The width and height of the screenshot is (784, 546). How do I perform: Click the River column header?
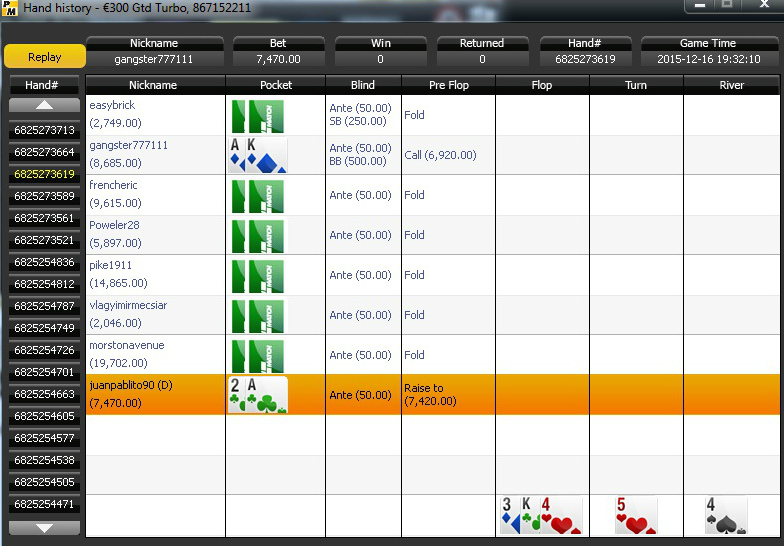coord(732,85)
